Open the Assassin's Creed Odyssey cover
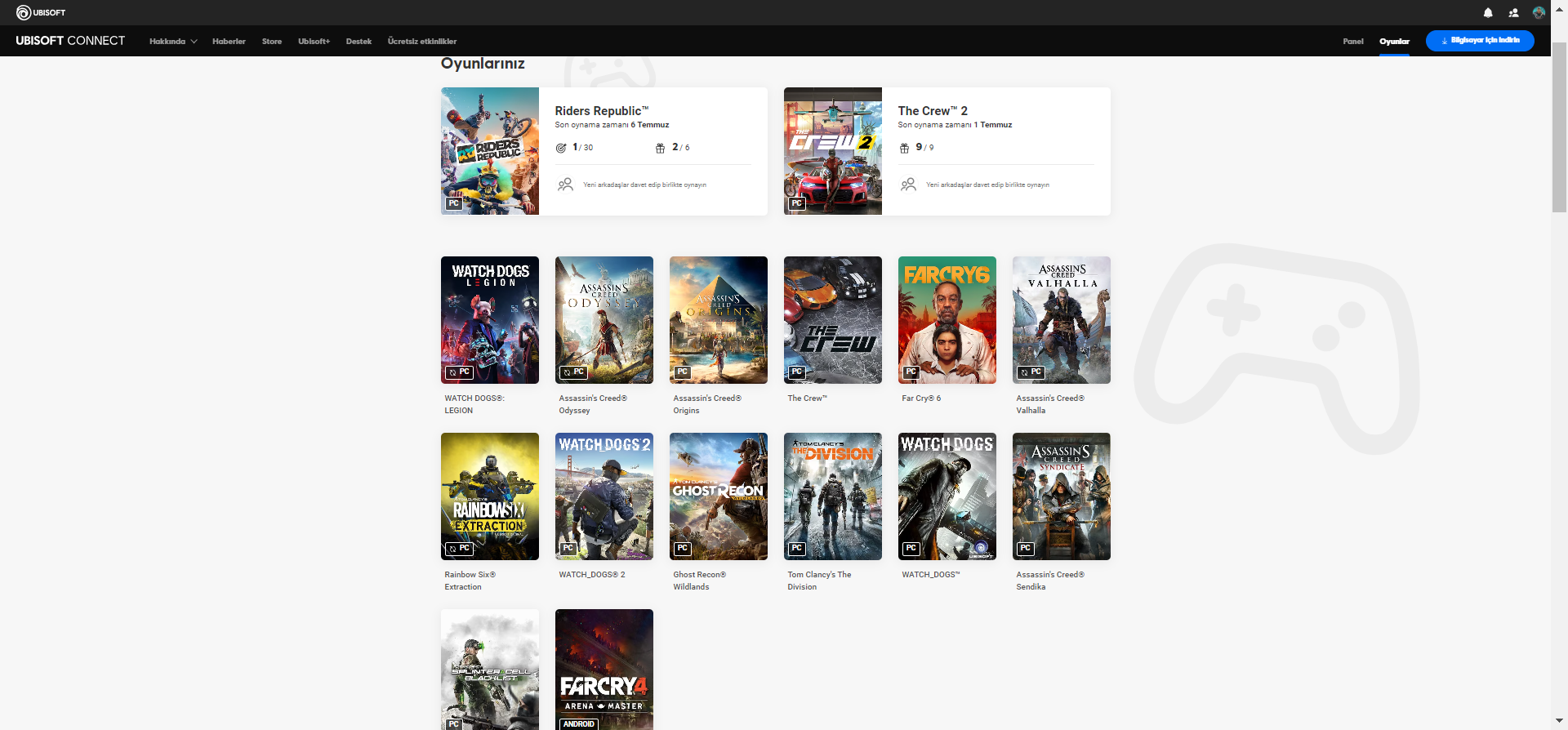 coord(604,320)
